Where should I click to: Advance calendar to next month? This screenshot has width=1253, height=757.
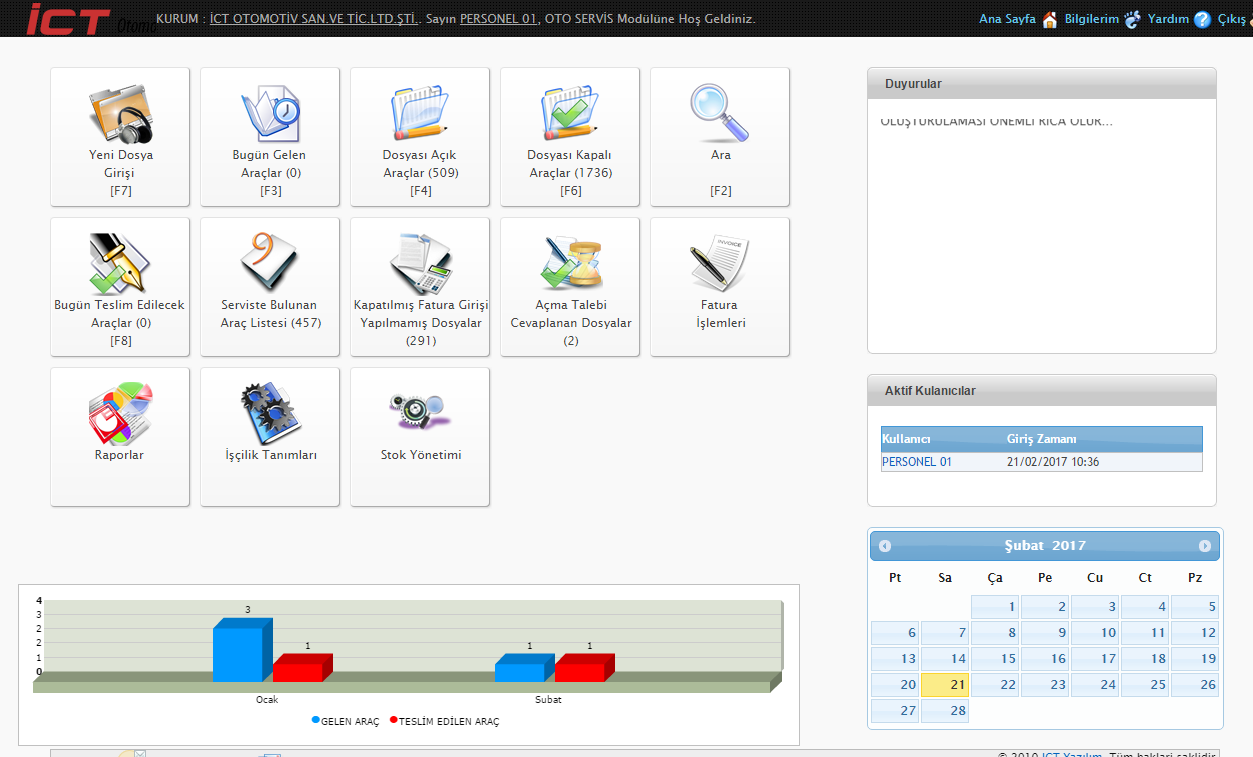click(x=1204, y=546)
